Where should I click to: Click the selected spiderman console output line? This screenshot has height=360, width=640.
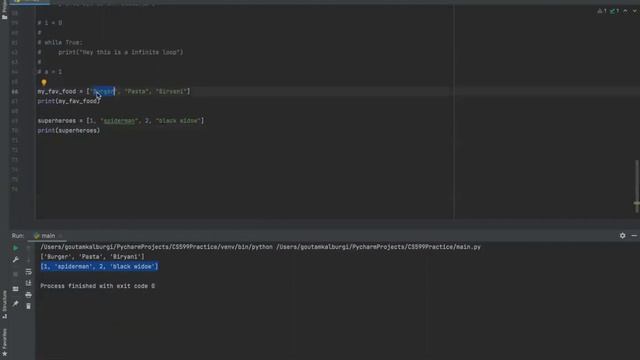click(99, 267)
